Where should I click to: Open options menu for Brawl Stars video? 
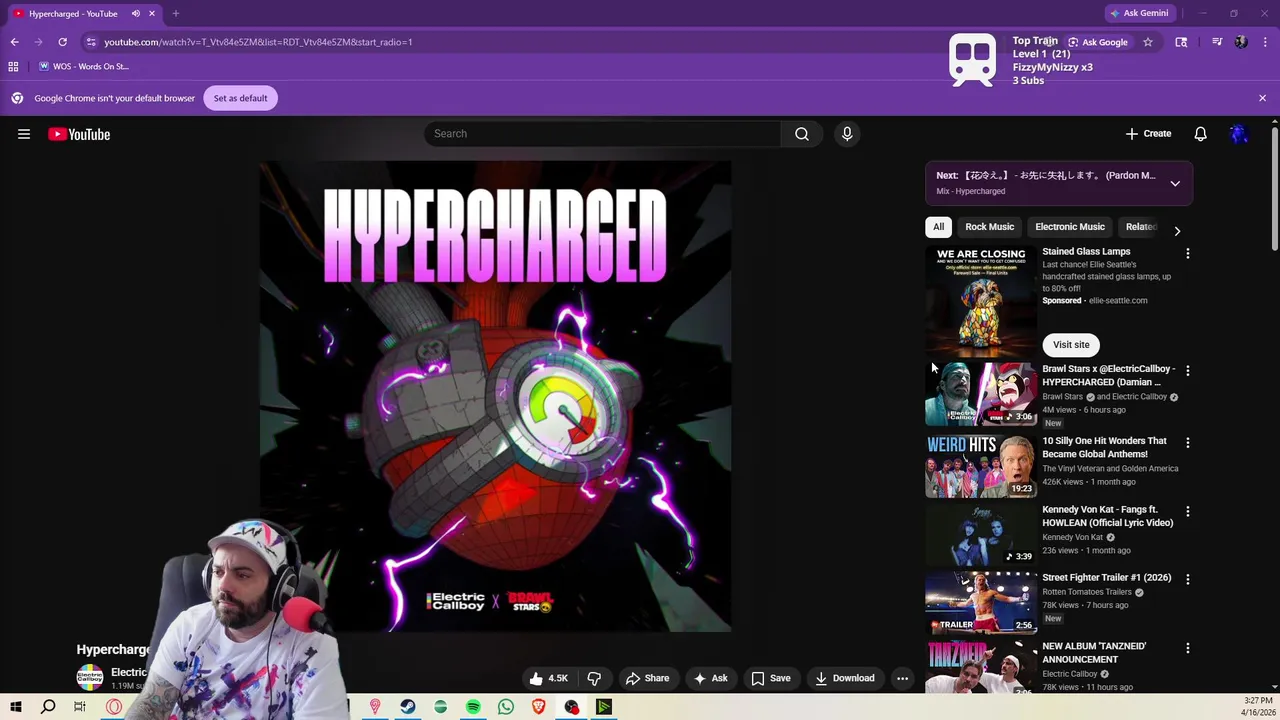click(1187, 371)
